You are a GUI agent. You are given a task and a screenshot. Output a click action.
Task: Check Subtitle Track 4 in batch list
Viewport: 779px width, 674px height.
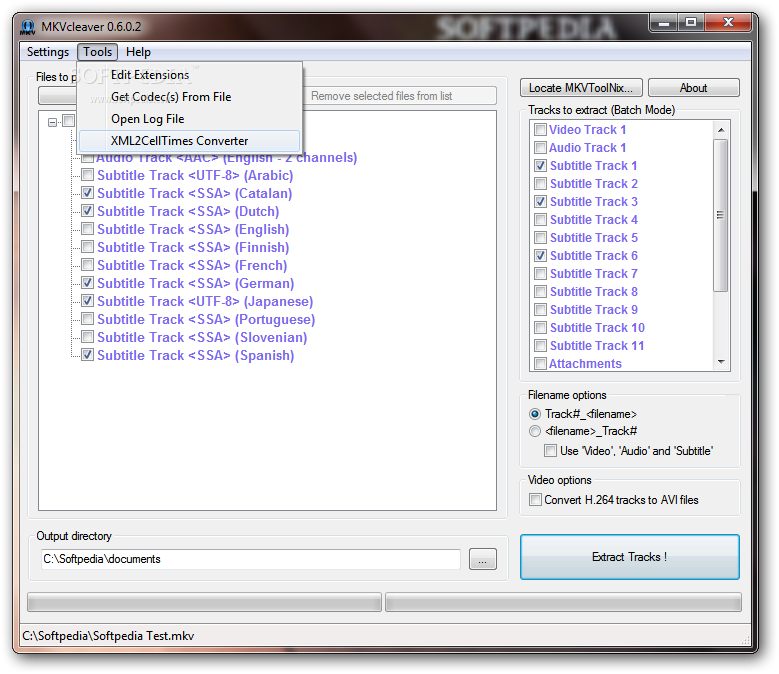point(541,220)
